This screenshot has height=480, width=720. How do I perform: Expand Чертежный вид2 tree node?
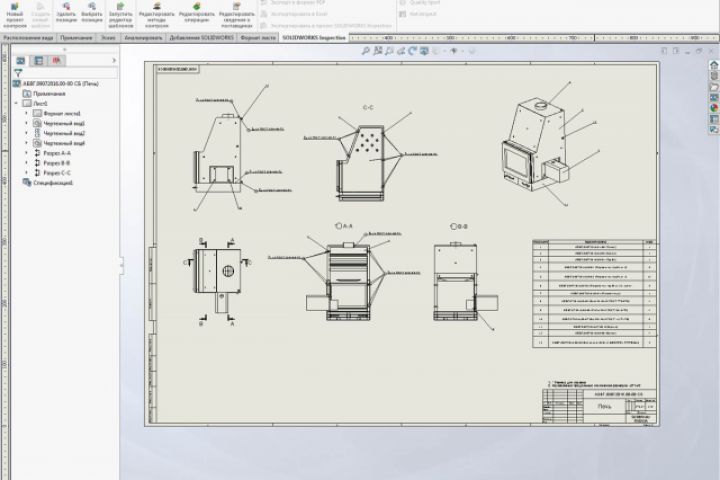pos(26,133)
